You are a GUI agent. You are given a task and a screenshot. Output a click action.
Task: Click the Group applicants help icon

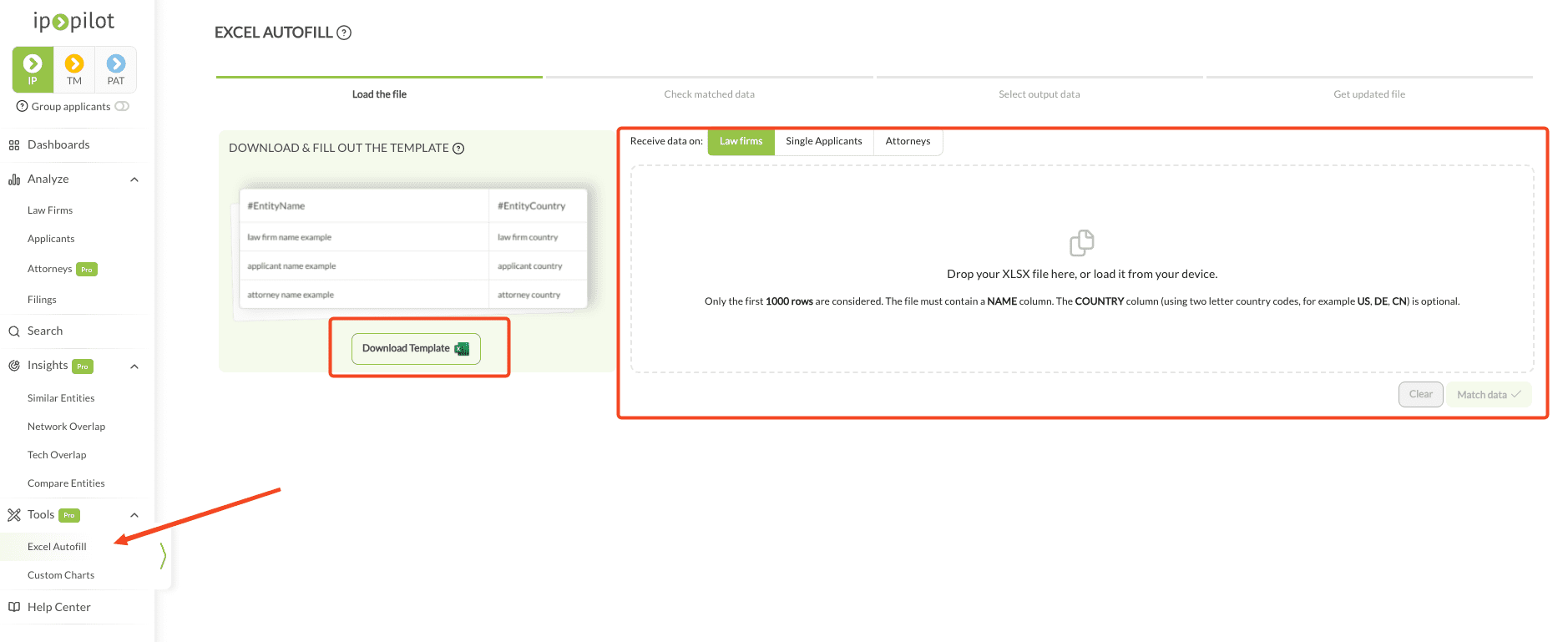click(23, 106)
